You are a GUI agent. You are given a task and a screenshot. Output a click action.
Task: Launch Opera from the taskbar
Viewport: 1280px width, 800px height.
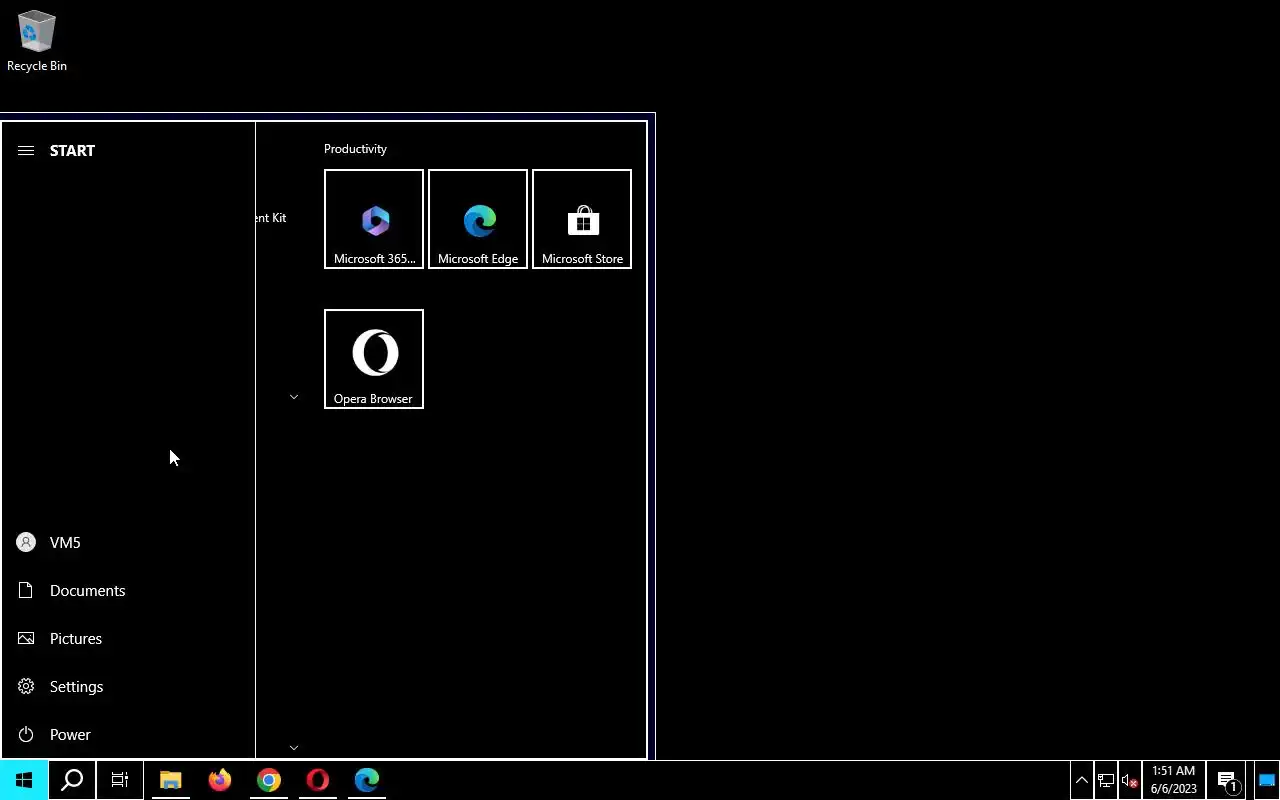(x=318, y=780)
